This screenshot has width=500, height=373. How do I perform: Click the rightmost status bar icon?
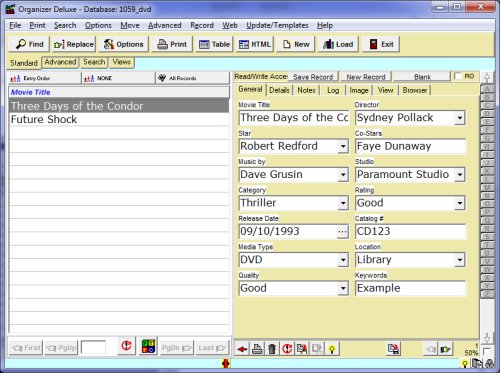[x=490, y=363]
